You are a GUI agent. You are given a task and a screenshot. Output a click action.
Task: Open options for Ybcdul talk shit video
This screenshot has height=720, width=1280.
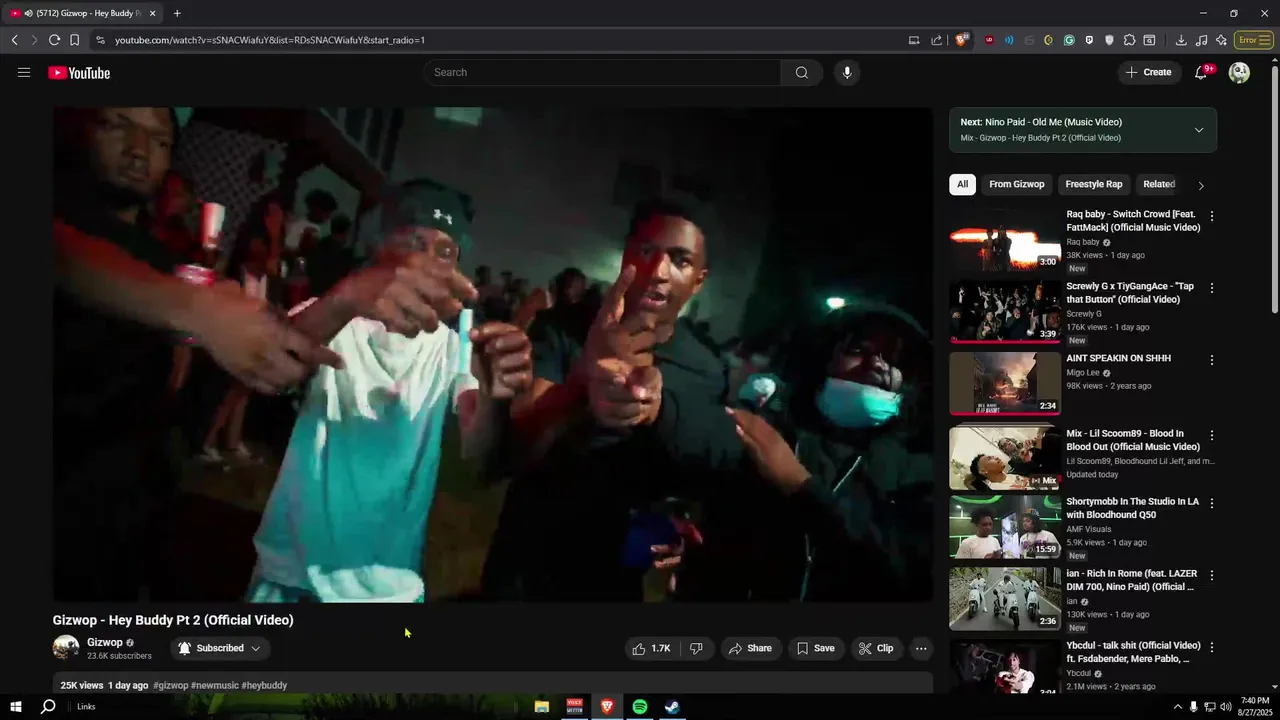(1212, 647)
